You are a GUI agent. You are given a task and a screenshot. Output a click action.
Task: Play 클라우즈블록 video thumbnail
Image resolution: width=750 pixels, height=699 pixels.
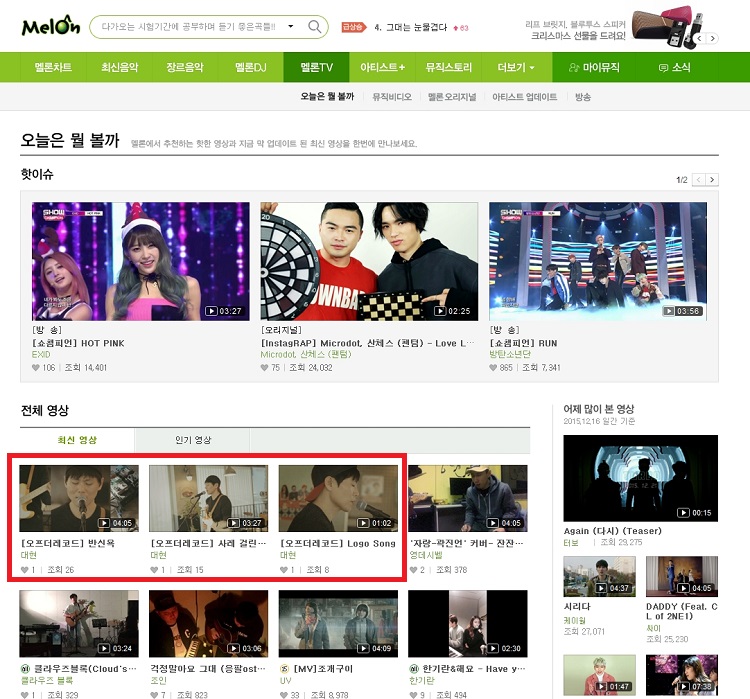79,623
